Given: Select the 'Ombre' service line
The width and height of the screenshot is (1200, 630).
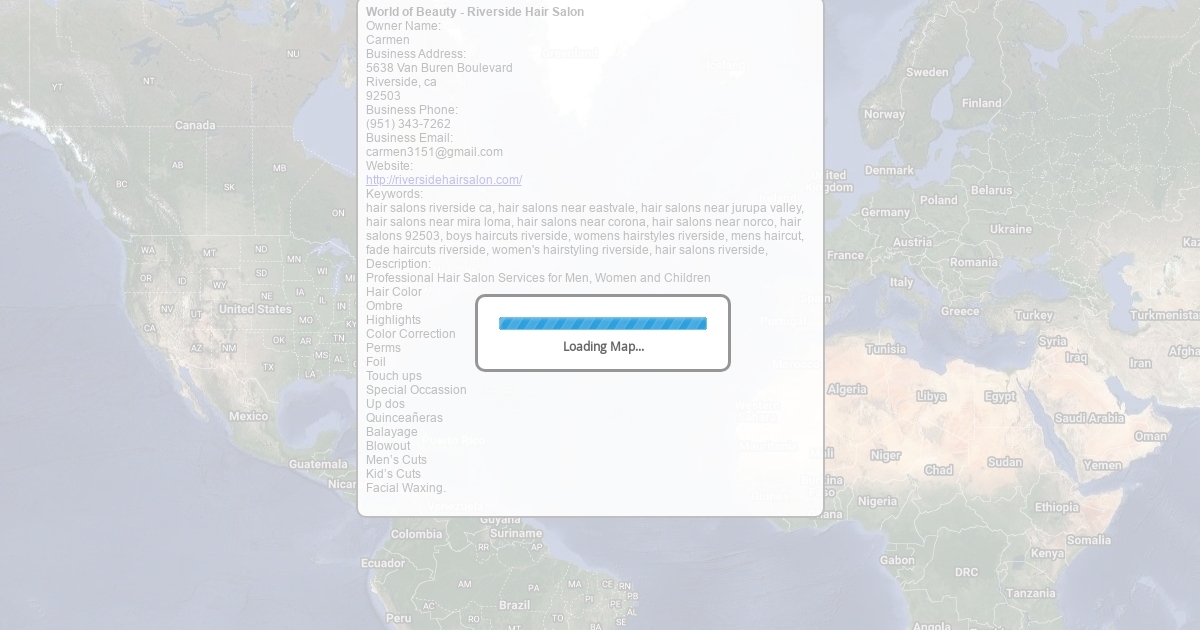Looking at the screenshot, I should click(x=384, y=306).
